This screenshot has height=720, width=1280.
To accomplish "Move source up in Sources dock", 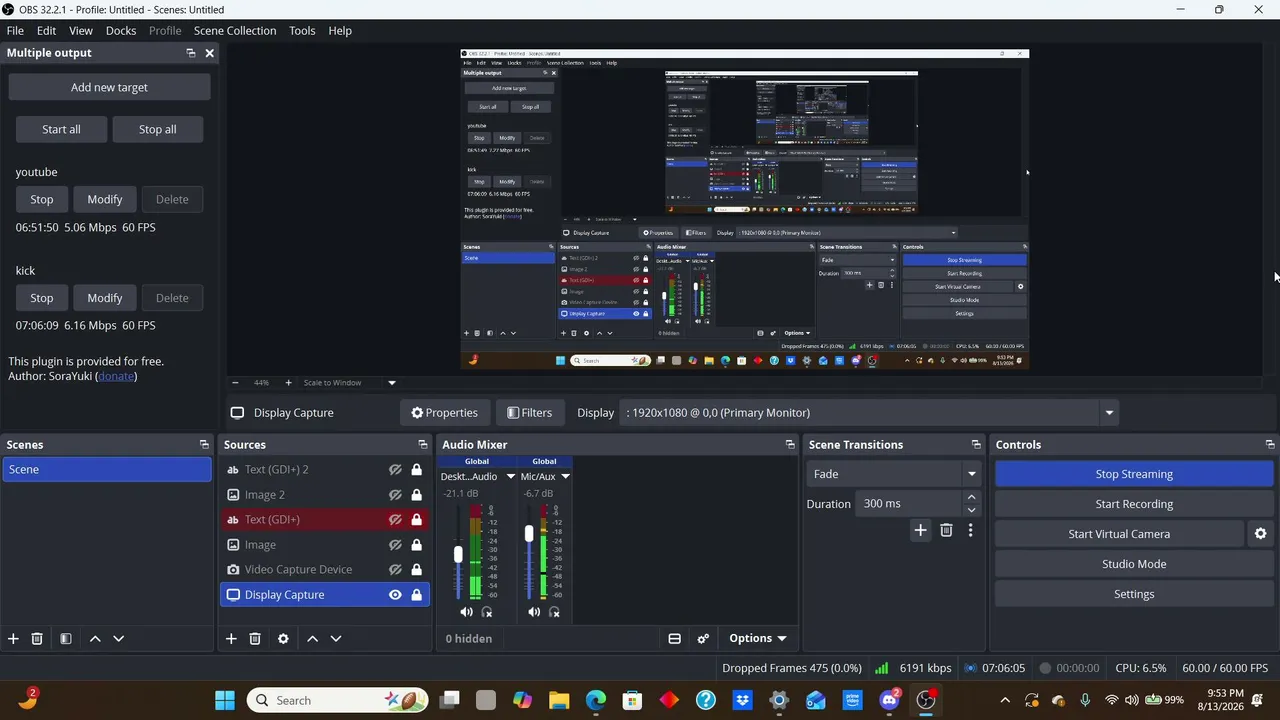I will pos(312,639).
